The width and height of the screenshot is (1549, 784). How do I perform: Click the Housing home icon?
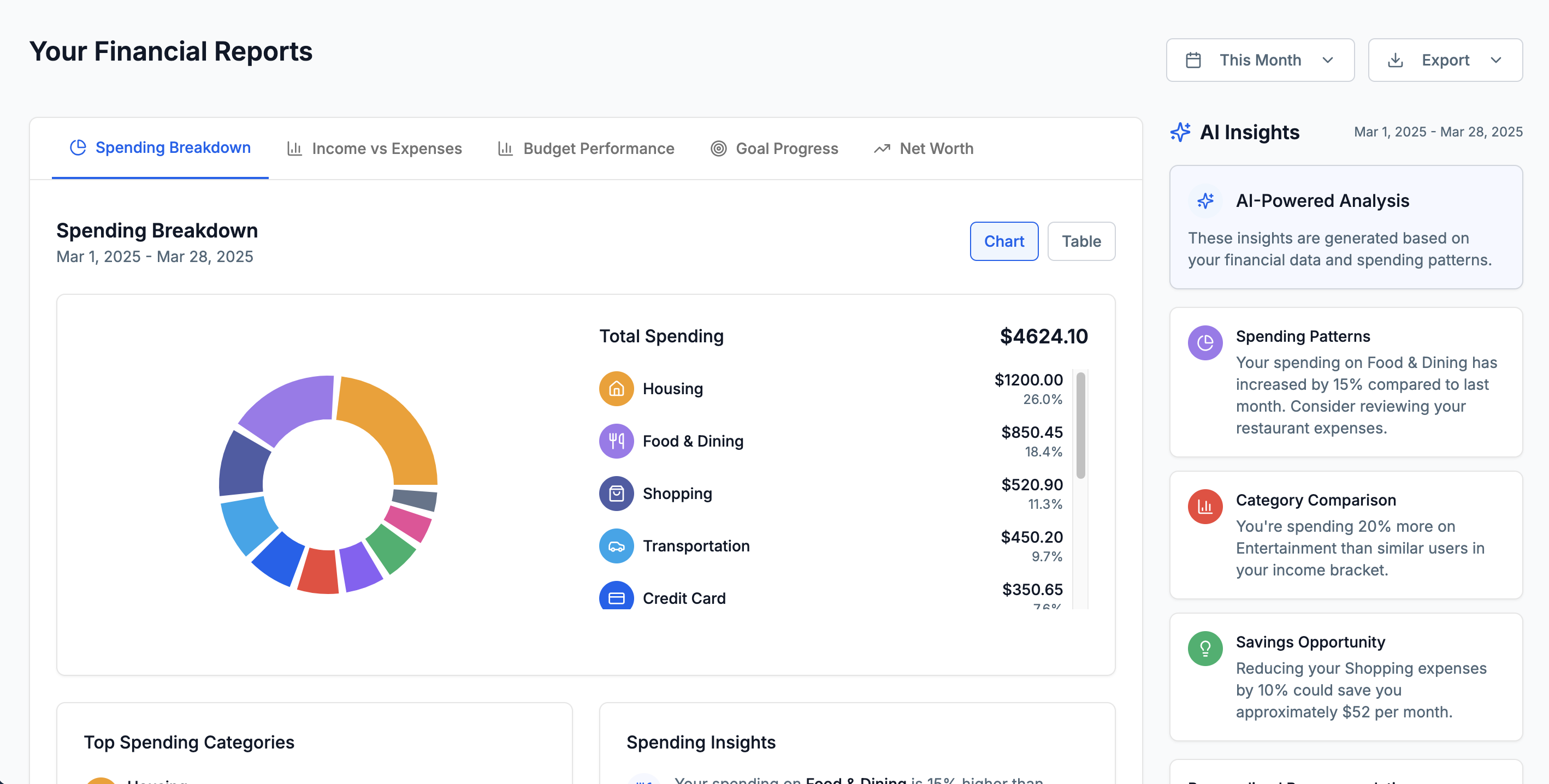pyautogui.click(x=616, y=388)
